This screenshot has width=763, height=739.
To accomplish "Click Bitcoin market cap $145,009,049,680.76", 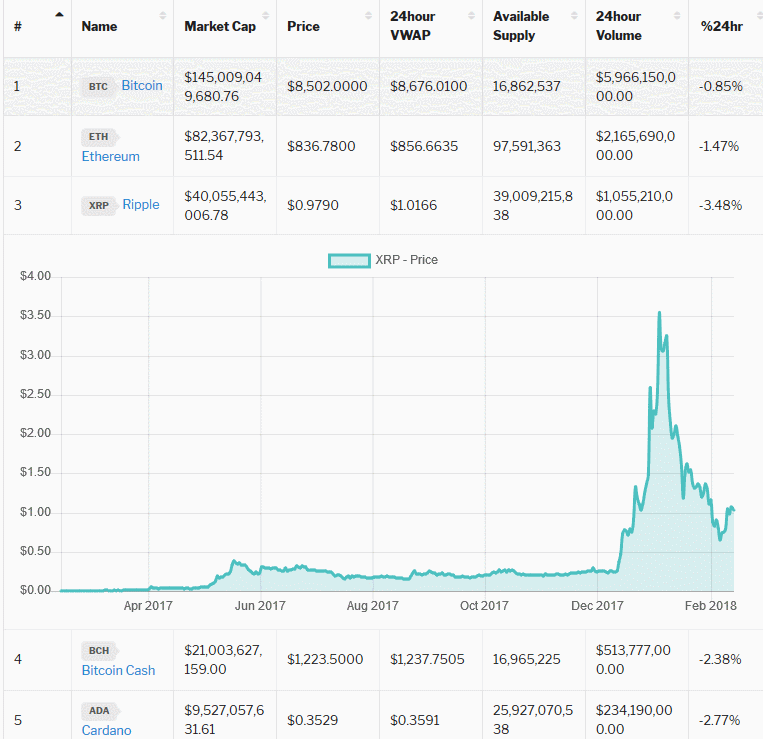I will pos(223,87).
